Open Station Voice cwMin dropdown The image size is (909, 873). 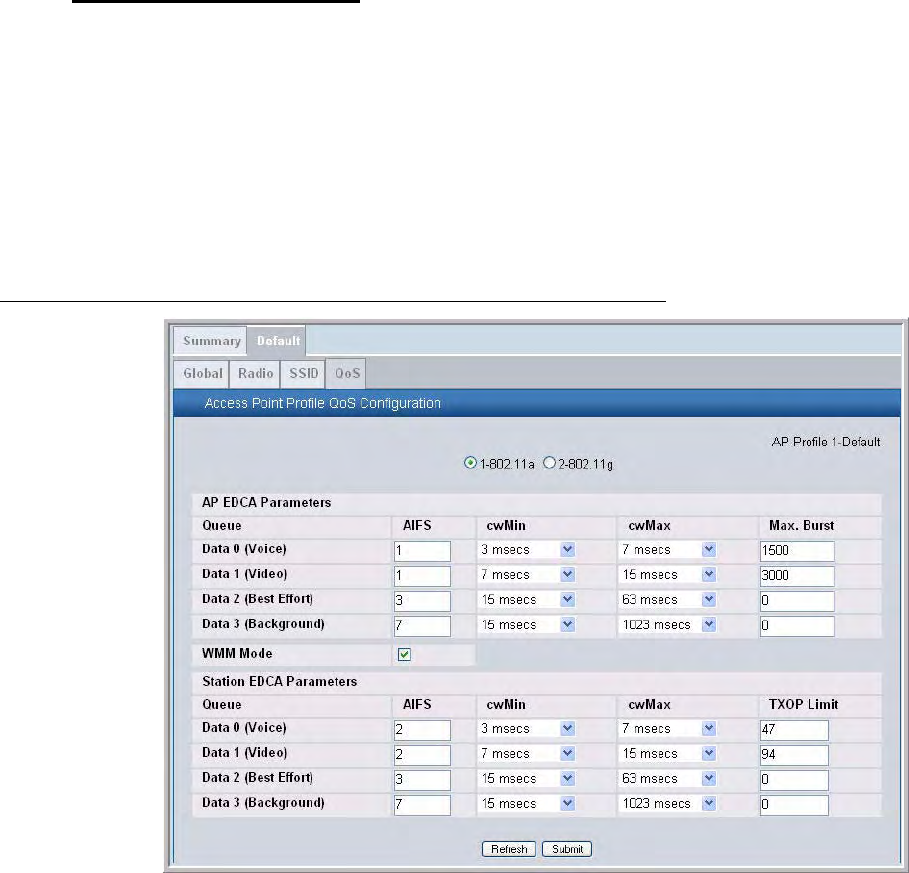(x=527, y=729)
